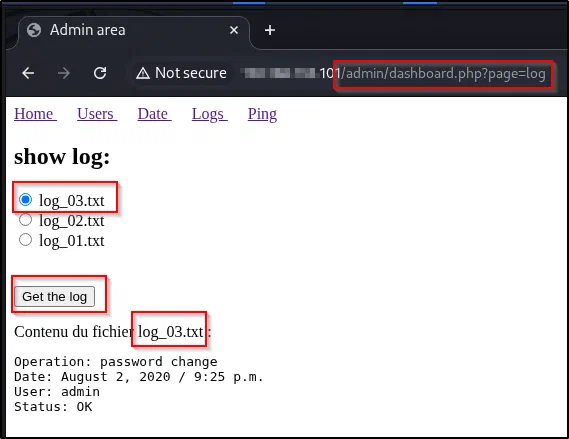
Task: Select the log_02.txt radio button
Action: point(25,220)
